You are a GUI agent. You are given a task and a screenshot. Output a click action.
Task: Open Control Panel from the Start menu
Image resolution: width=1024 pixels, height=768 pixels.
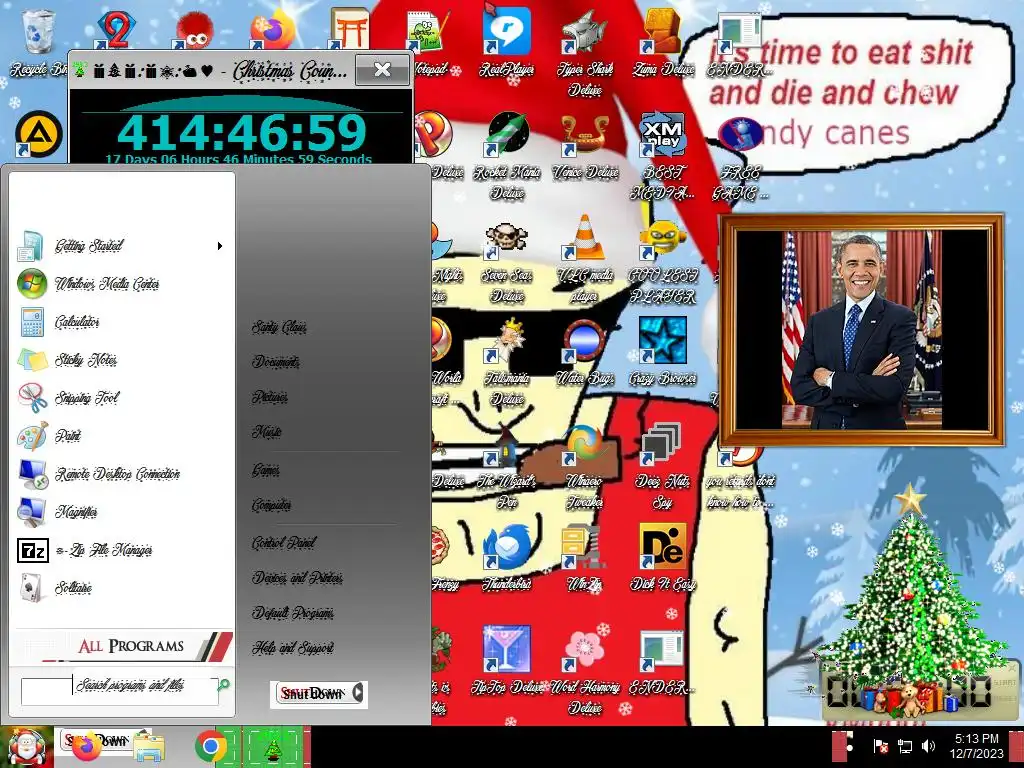pyautogui.click(x=283, y=543)
